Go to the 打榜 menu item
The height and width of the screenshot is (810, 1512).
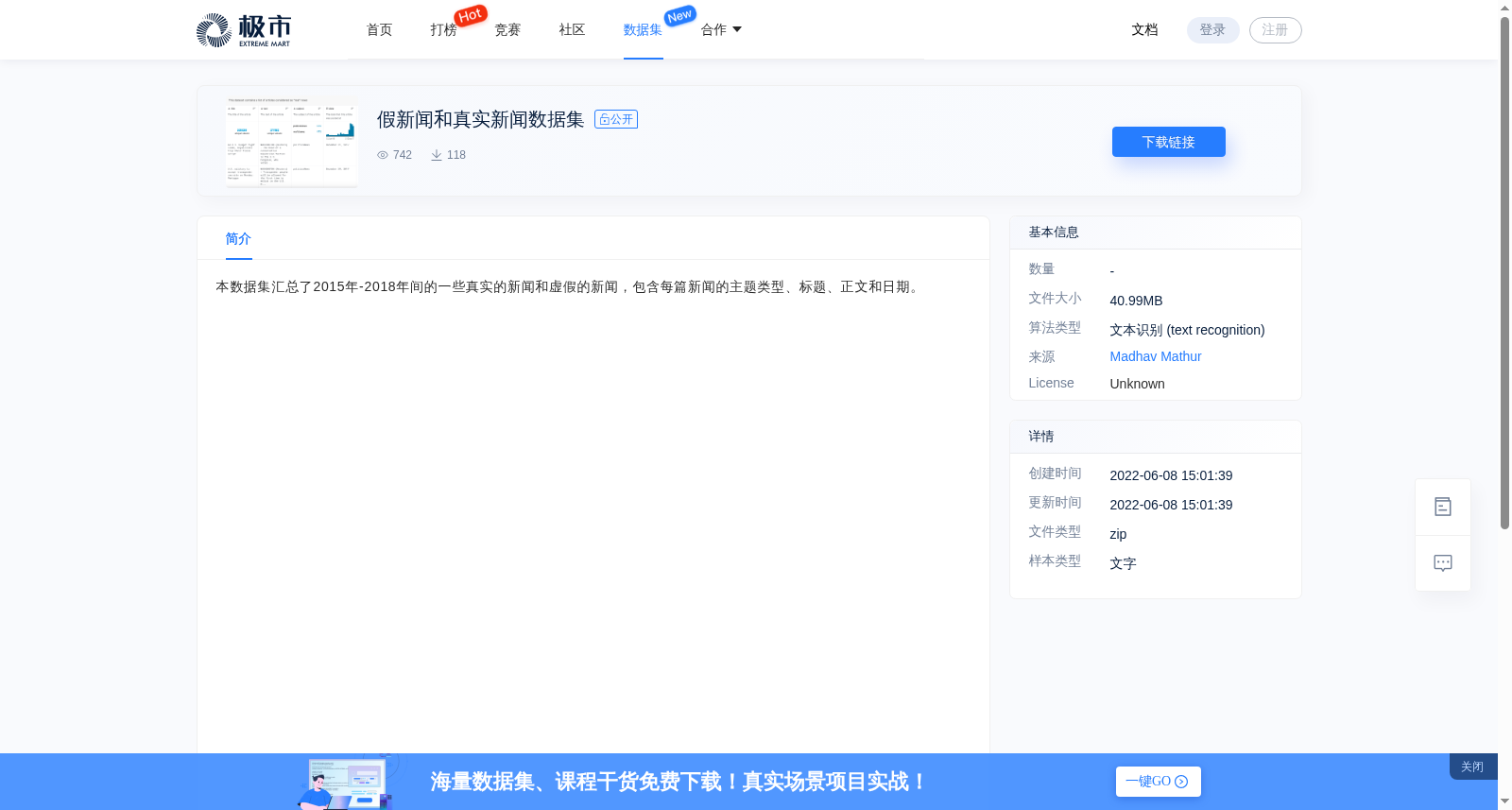click(x=443, y=30)
